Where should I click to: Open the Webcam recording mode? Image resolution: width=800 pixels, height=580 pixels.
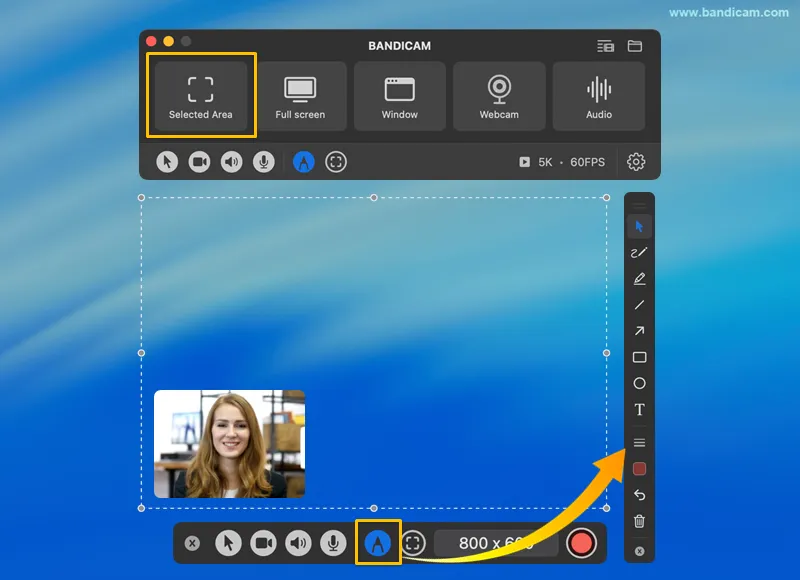click(499, 96)
